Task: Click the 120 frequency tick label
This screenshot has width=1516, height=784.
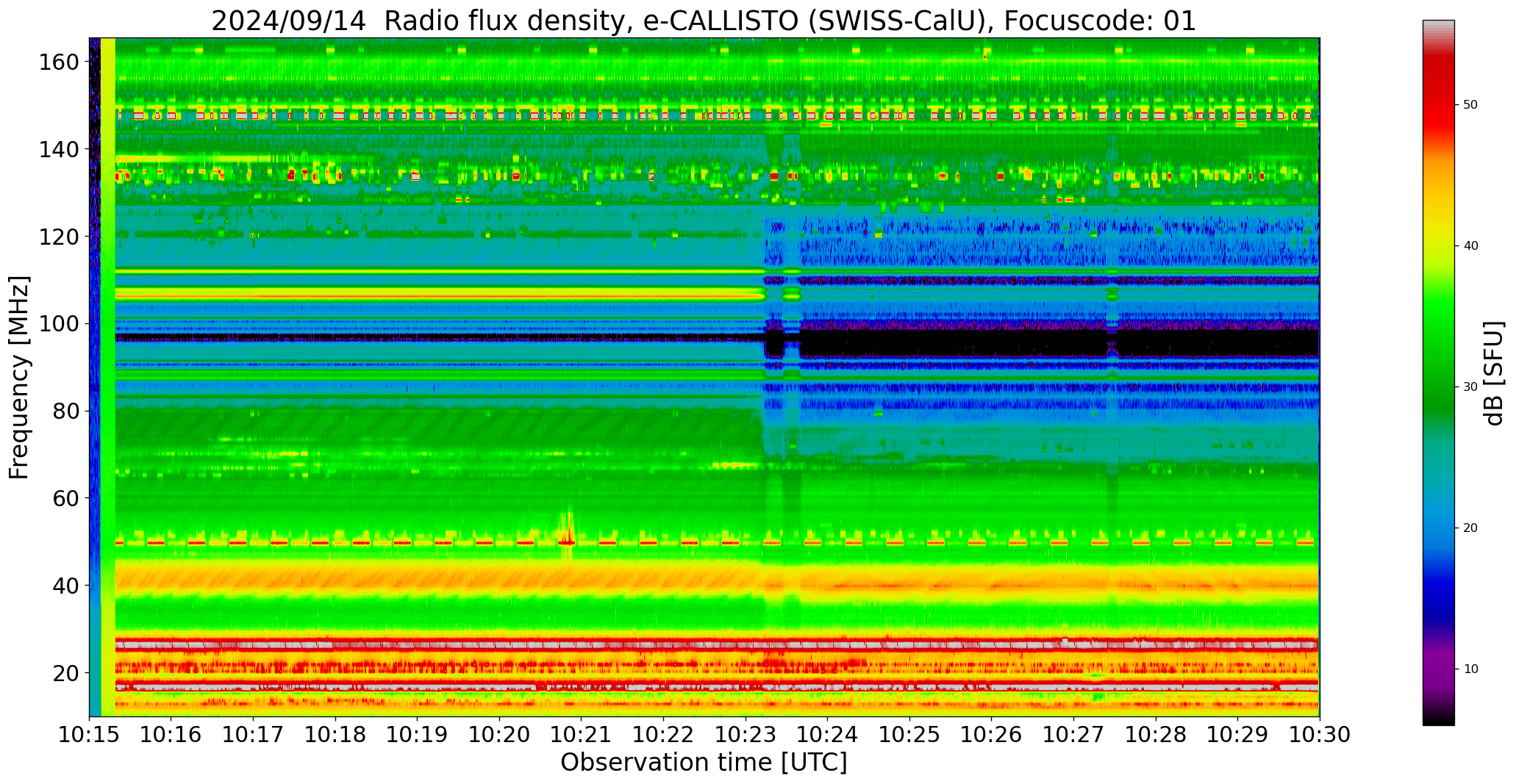Action: (x=58, y=236)
